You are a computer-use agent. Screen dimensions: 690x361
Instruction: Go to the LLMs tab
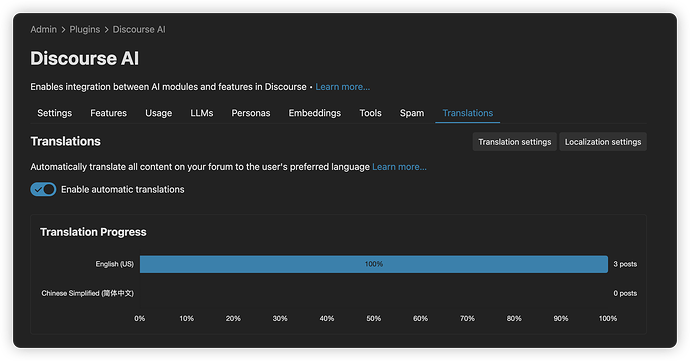[202, 113]
